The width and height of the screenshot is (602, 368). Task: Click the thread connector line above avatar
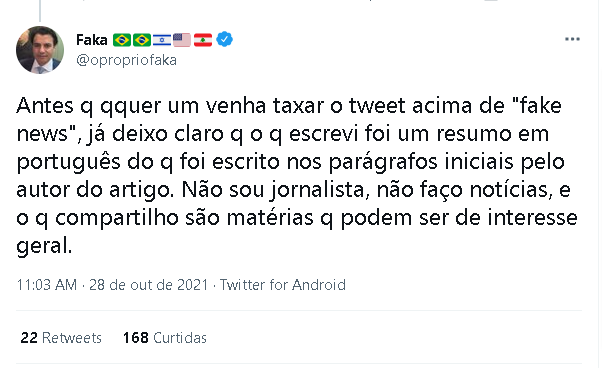click(x=40, y=11)
